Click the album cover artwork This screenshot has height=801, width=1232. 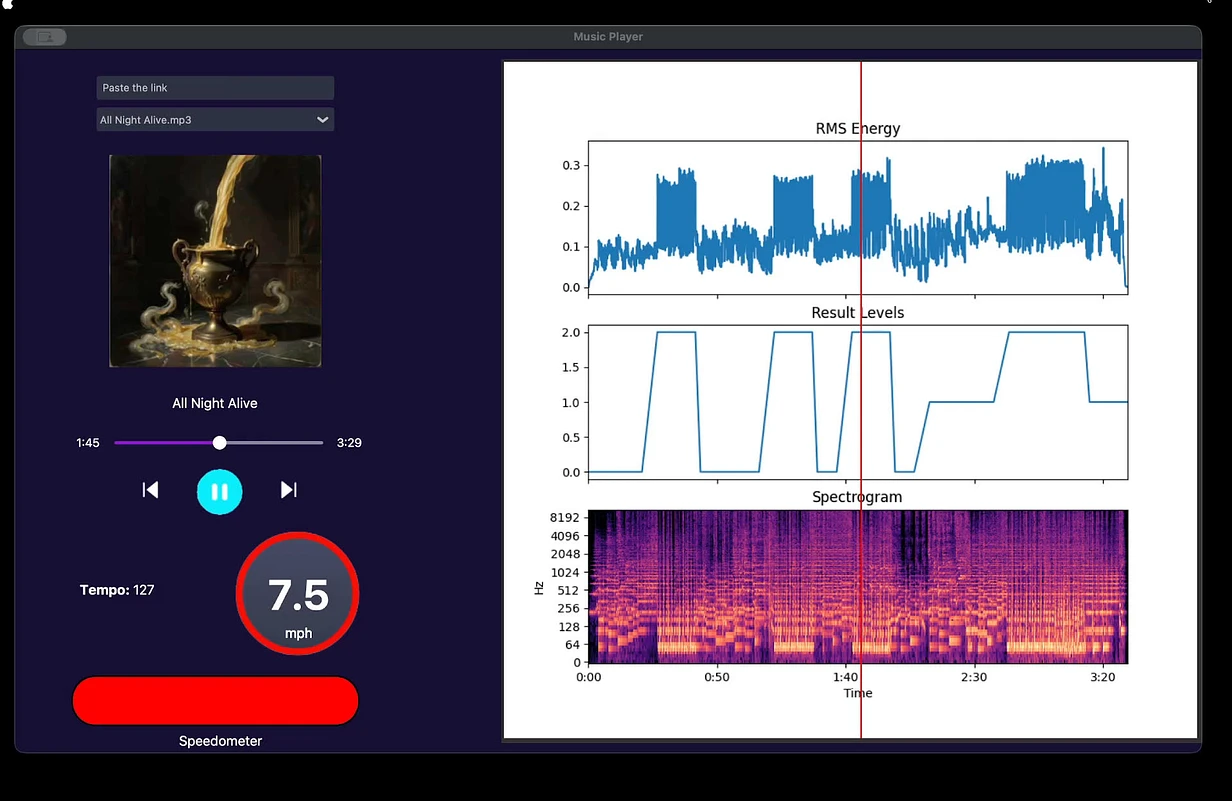(215, 261)
